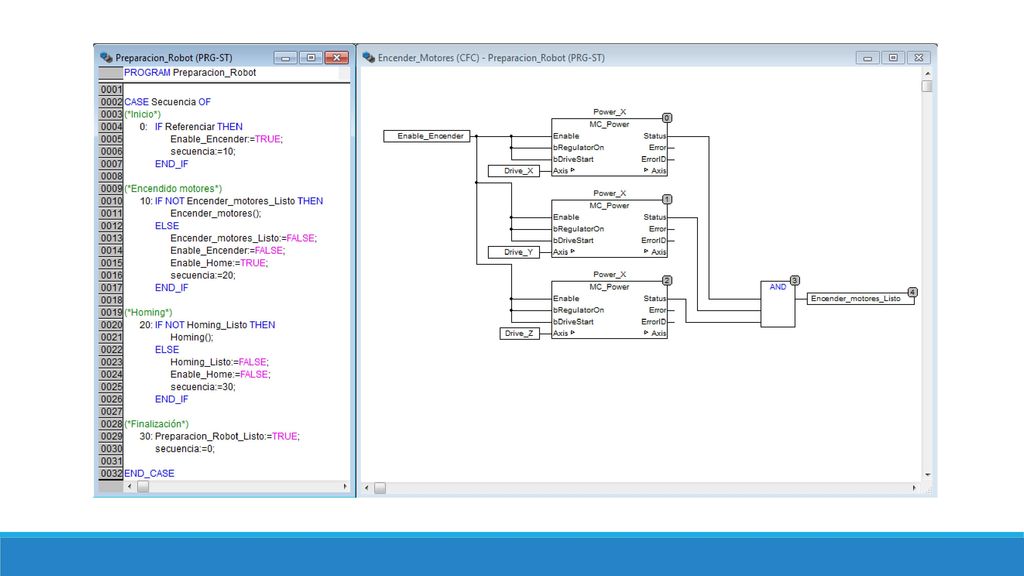Viewport: 1024px width, 576px height.
Task: Click line number 0032 in the code margin
Action: coord(111,473)
